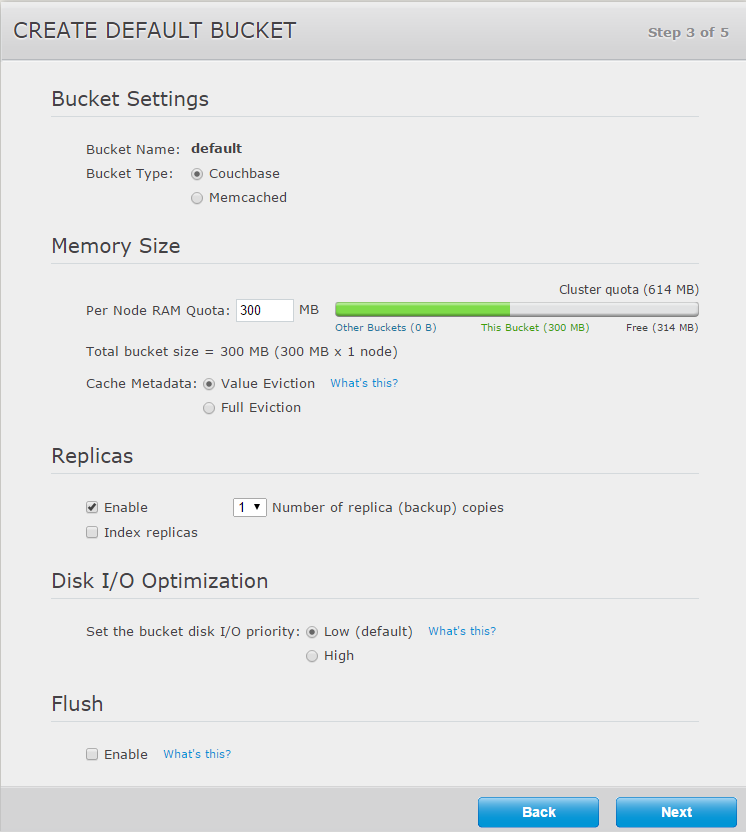Viewport: 746px width, 832px height.
Task: Click the Free (314 MB) legend label
Action: coord(662,328)
